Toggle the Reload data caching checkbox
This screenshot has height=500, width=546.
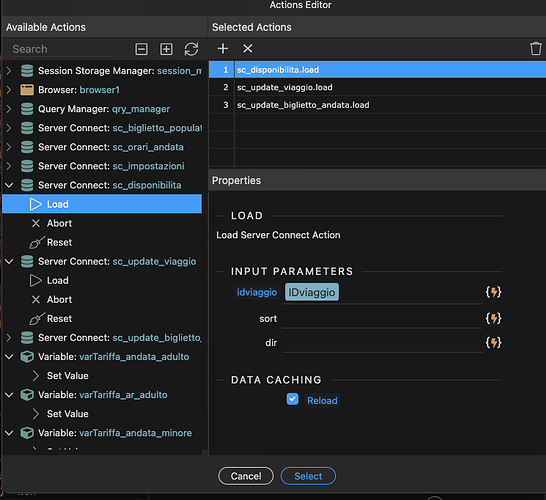[x=292, y=399]
